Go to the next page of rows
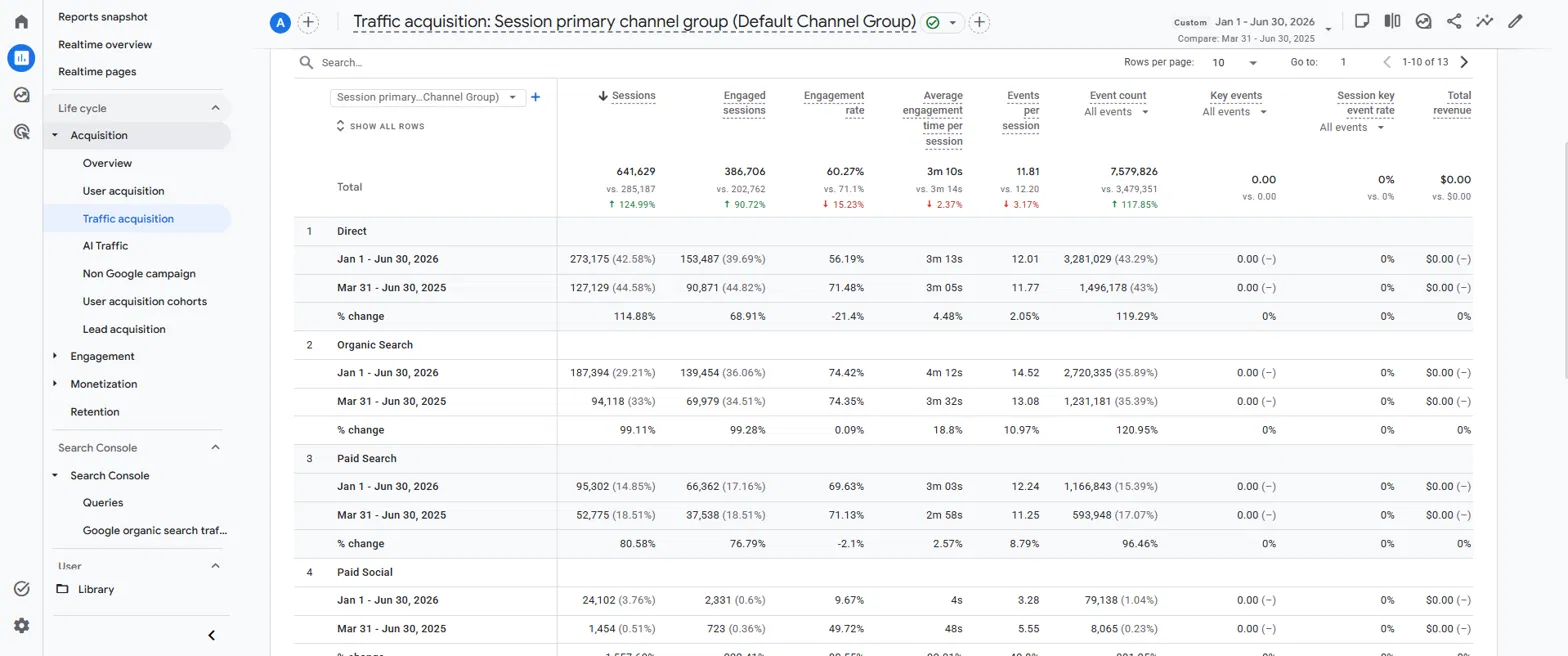Viewport: 1568px width, 656px height. click(x=1465, y=62)
